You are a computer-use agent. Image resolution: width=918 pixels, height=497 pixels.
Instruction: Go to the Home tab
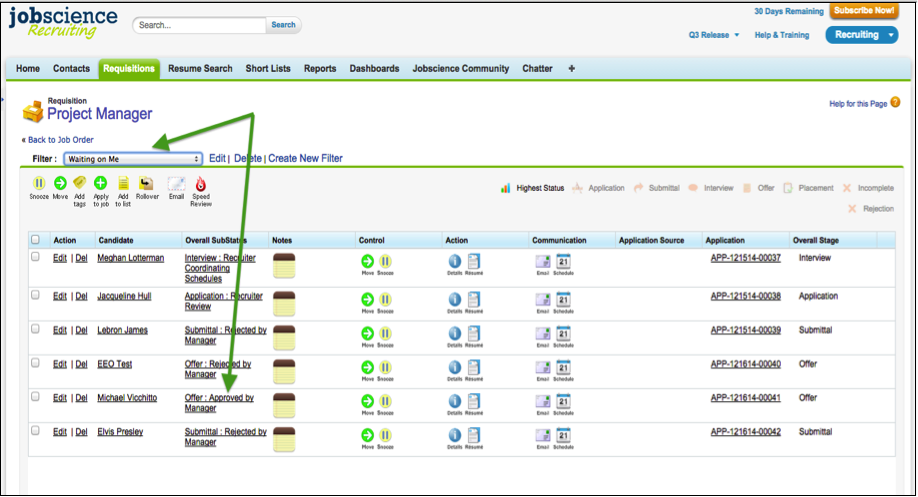[28, 68]
